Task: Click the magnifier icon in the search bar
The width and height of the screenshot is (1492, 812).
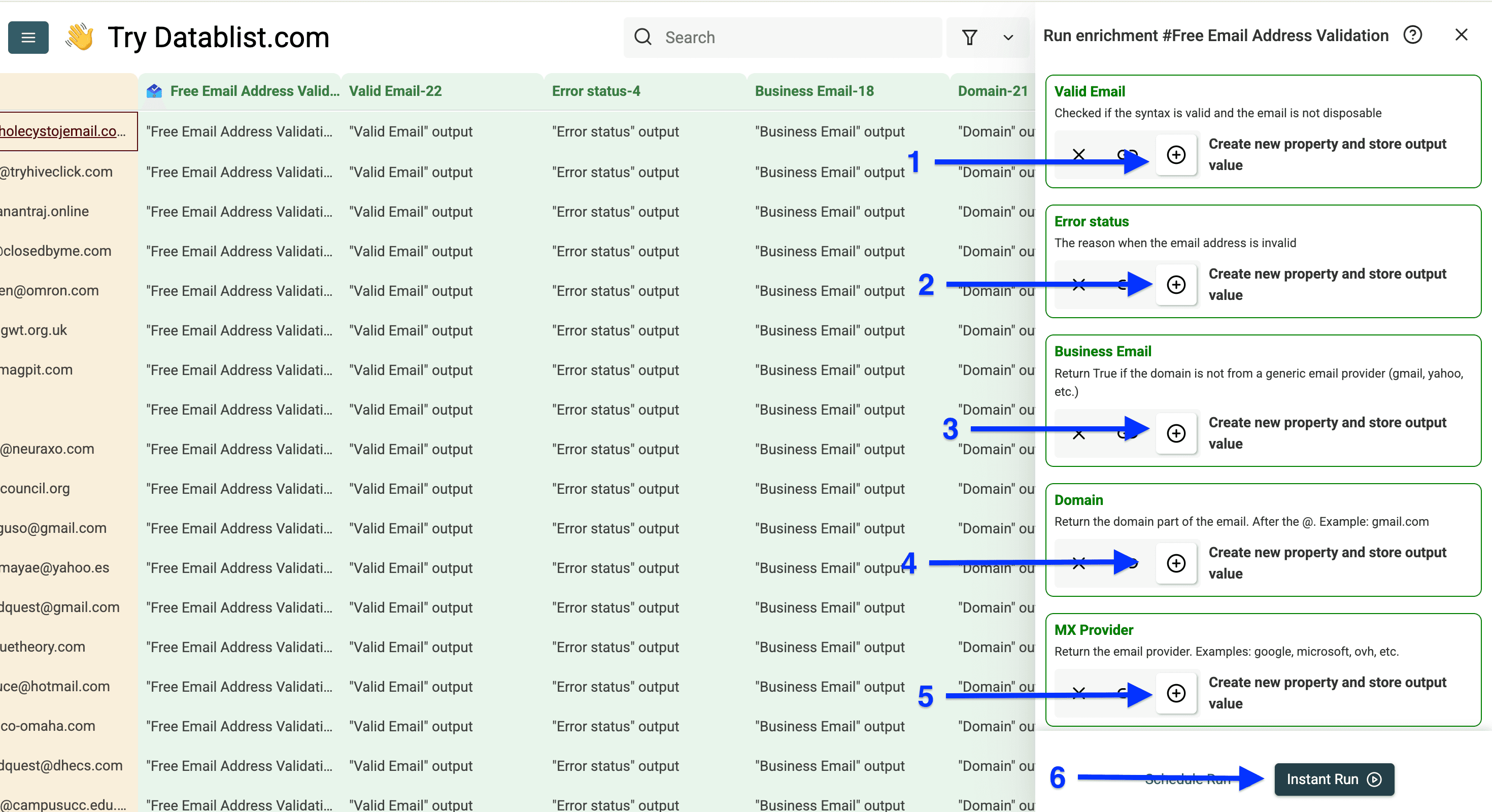Action: pos(643,37)
